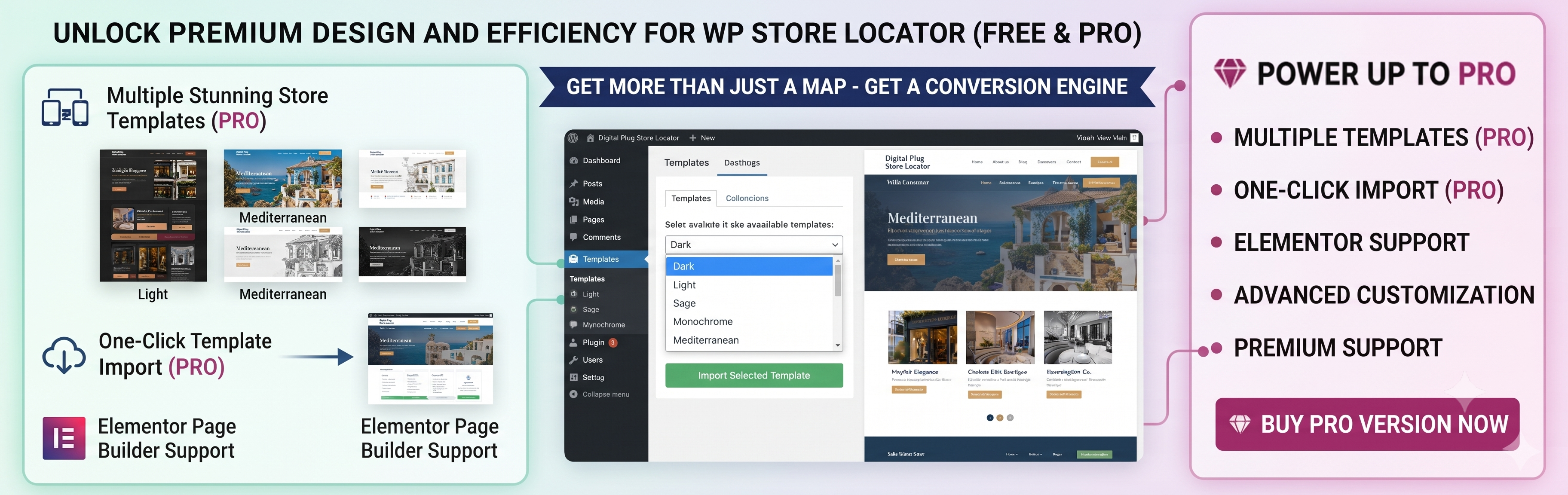Screen dimensions: 1568x495
Task: Choose Sage from the template option list
Action: [749, 303]
